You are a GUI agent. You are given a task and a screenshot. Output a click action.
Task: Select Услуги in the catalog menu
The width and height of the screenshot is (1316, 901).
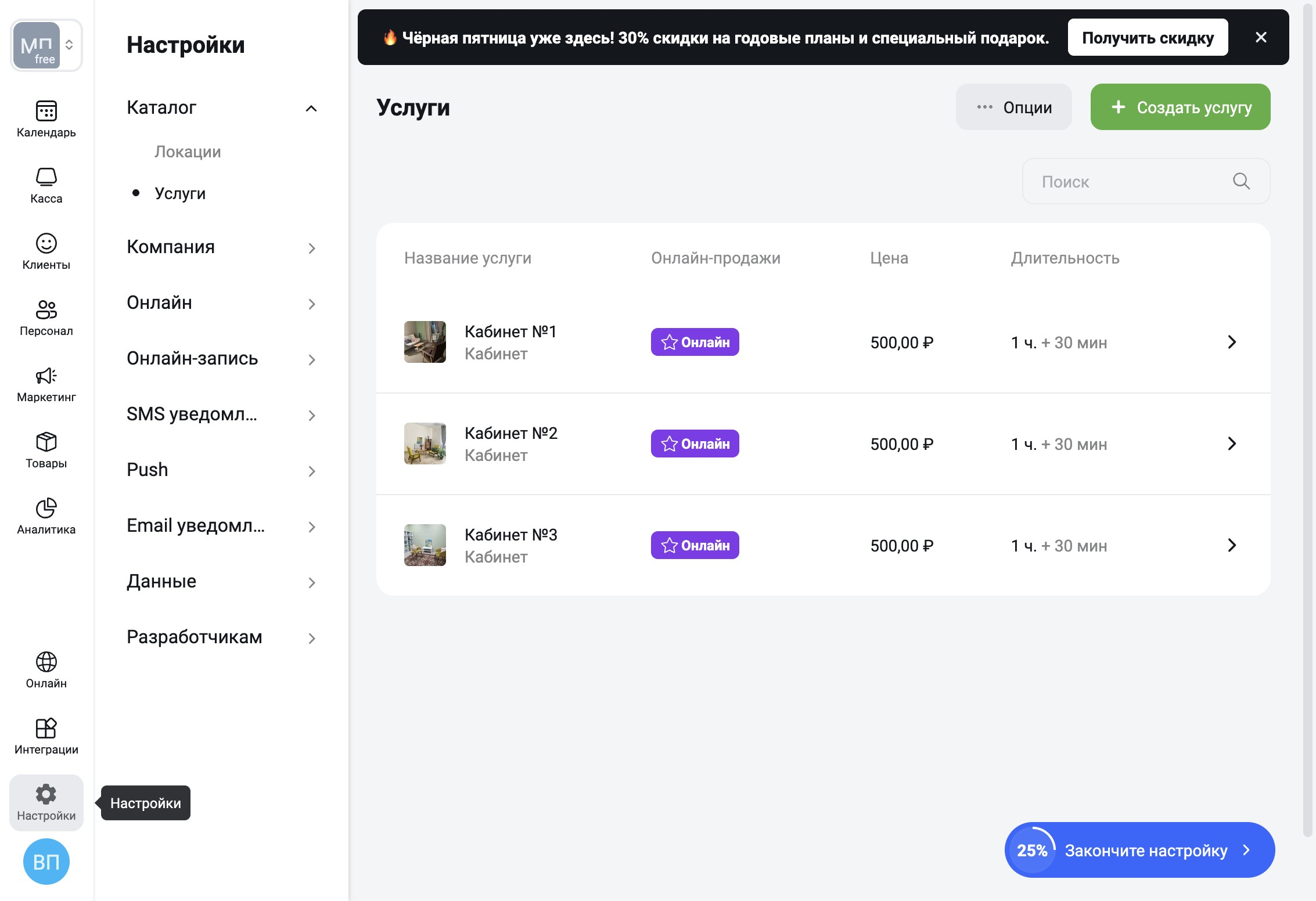click(x=180, y=193)
